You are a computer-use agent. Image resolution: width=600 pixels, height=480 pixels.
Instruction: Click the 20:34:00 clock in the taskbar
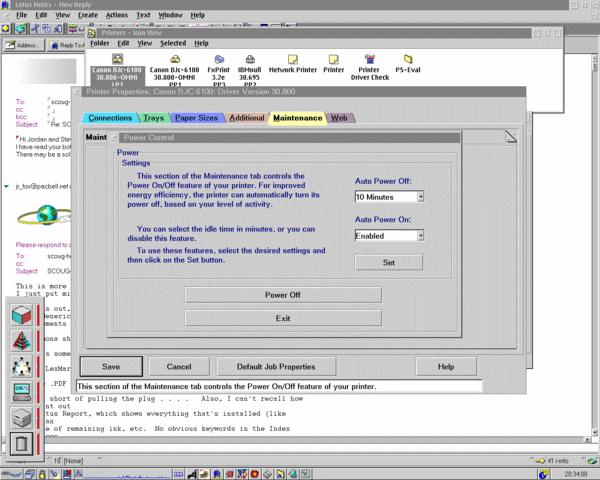tap(576, 475)
